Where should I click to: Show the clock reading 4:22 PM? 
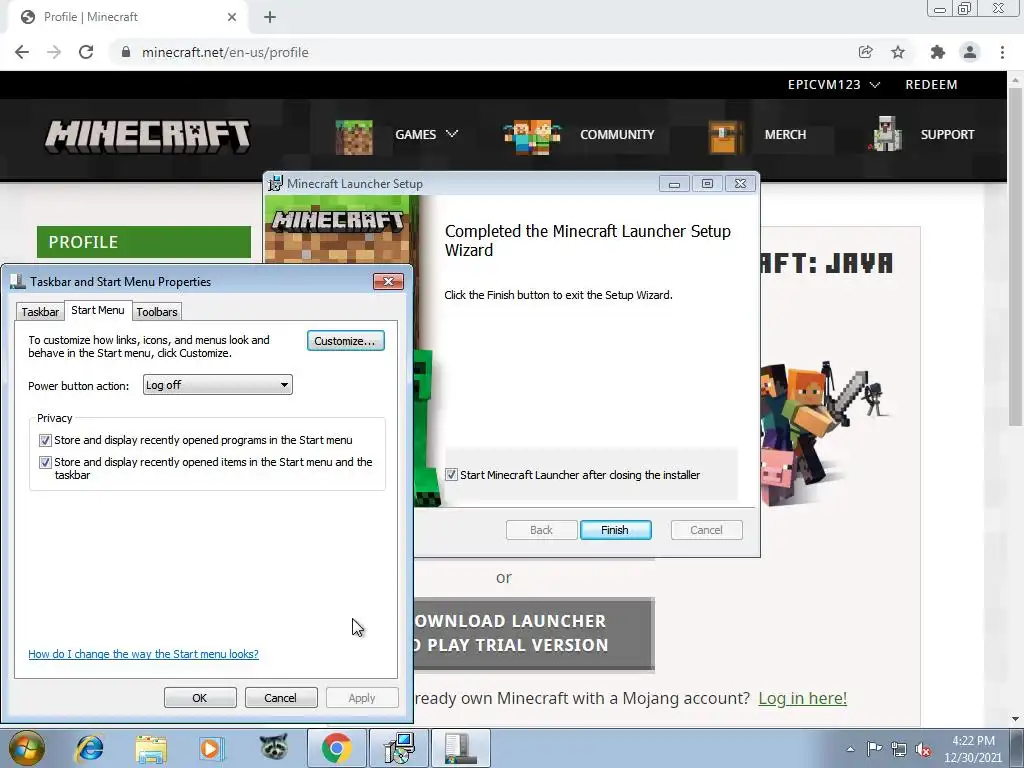point(973,749)
